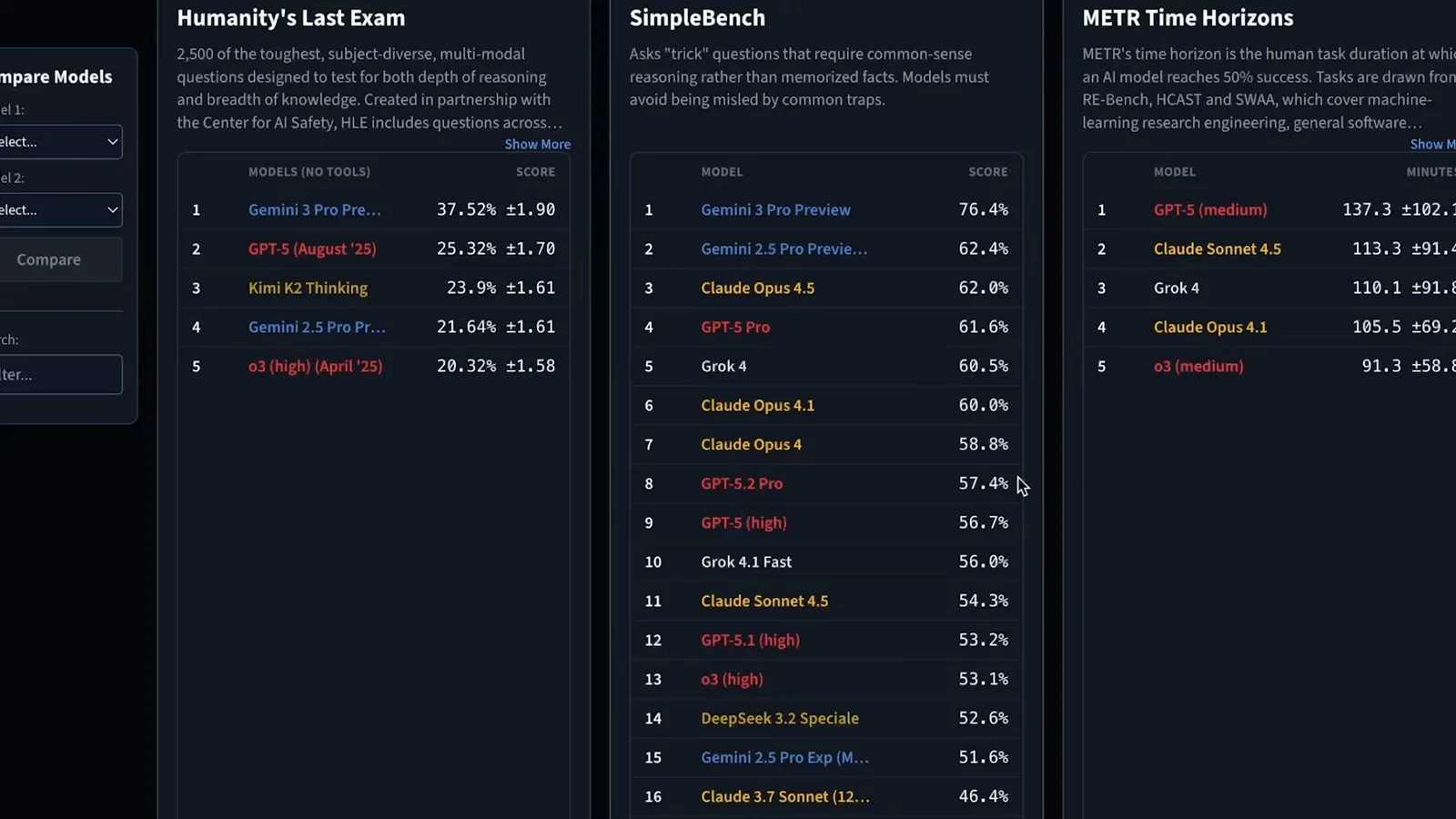Open Claude Sonnet 4.5 in METR list
Viewport: 1456px width, 819px height.
point(1217,248)
